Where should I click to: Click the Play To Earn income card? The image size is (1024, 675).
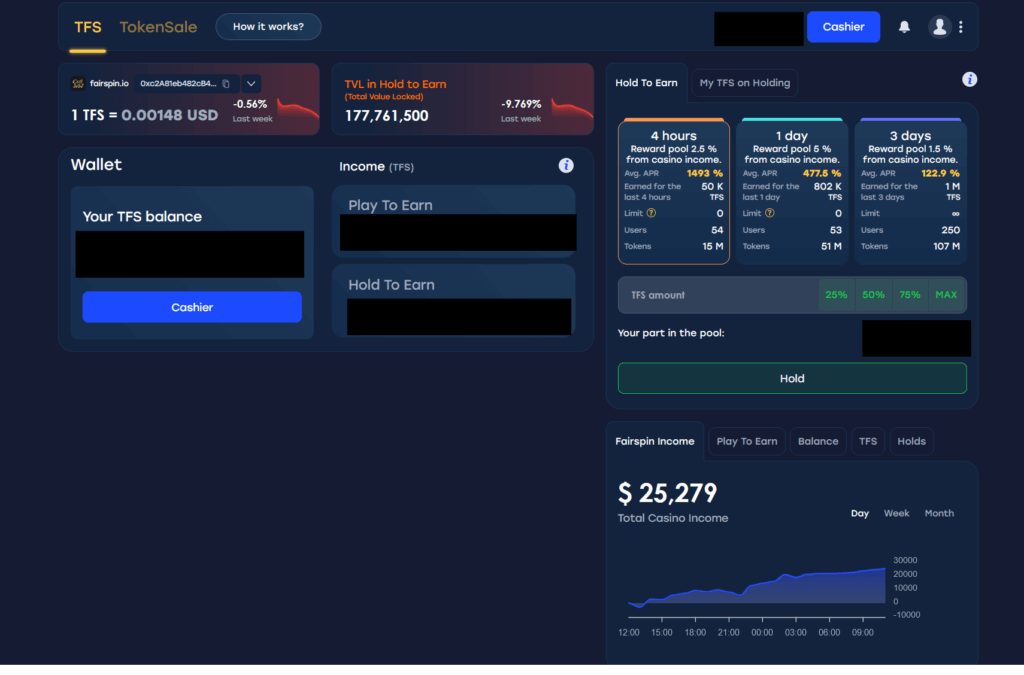coord(453,221)
